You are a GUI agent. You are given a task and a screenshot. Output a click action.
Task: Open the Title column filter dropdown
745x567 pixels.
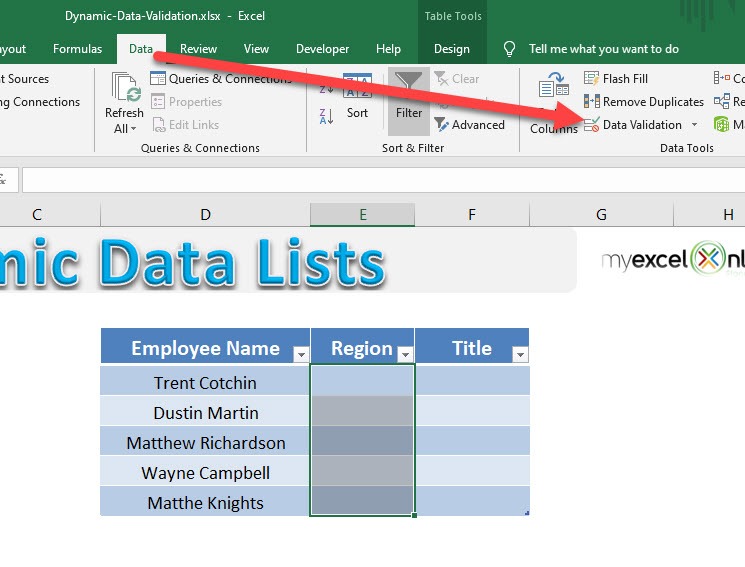coord(520,354)
